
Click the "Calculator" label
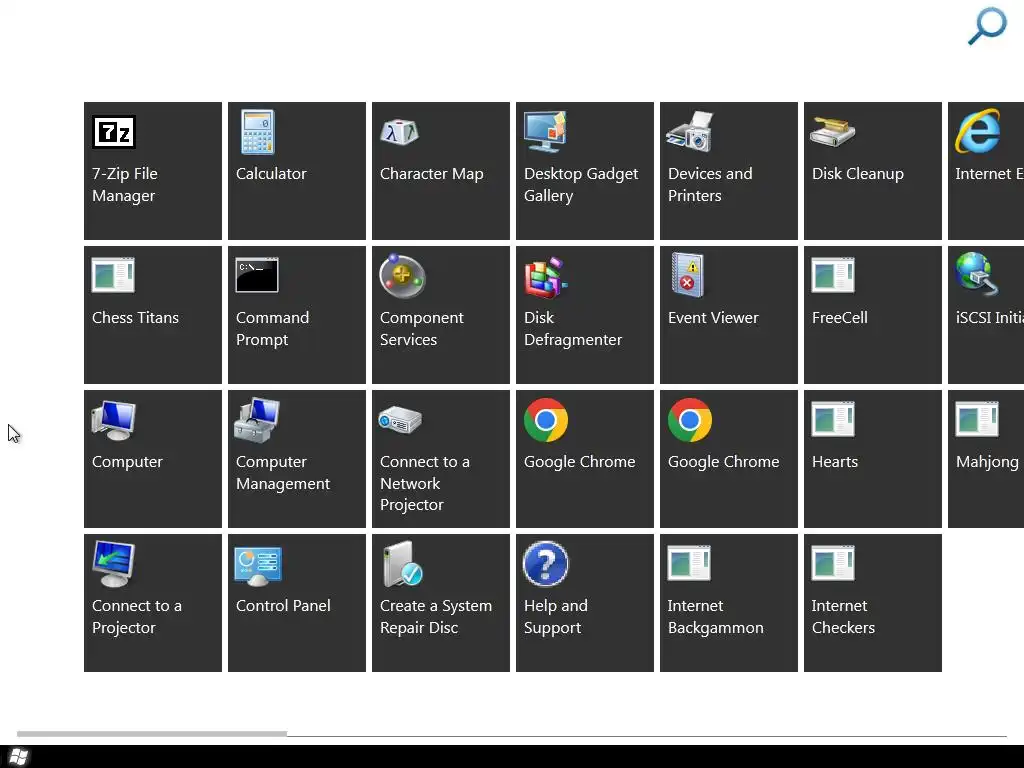point(271,174)
